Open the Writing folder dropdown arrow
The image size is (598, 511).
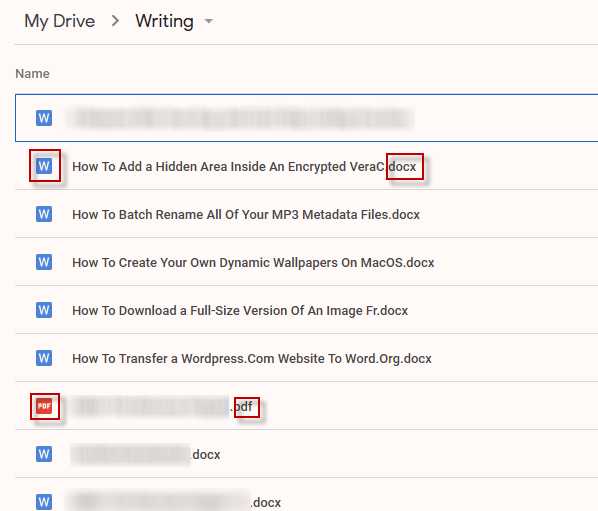coord(209,21)
